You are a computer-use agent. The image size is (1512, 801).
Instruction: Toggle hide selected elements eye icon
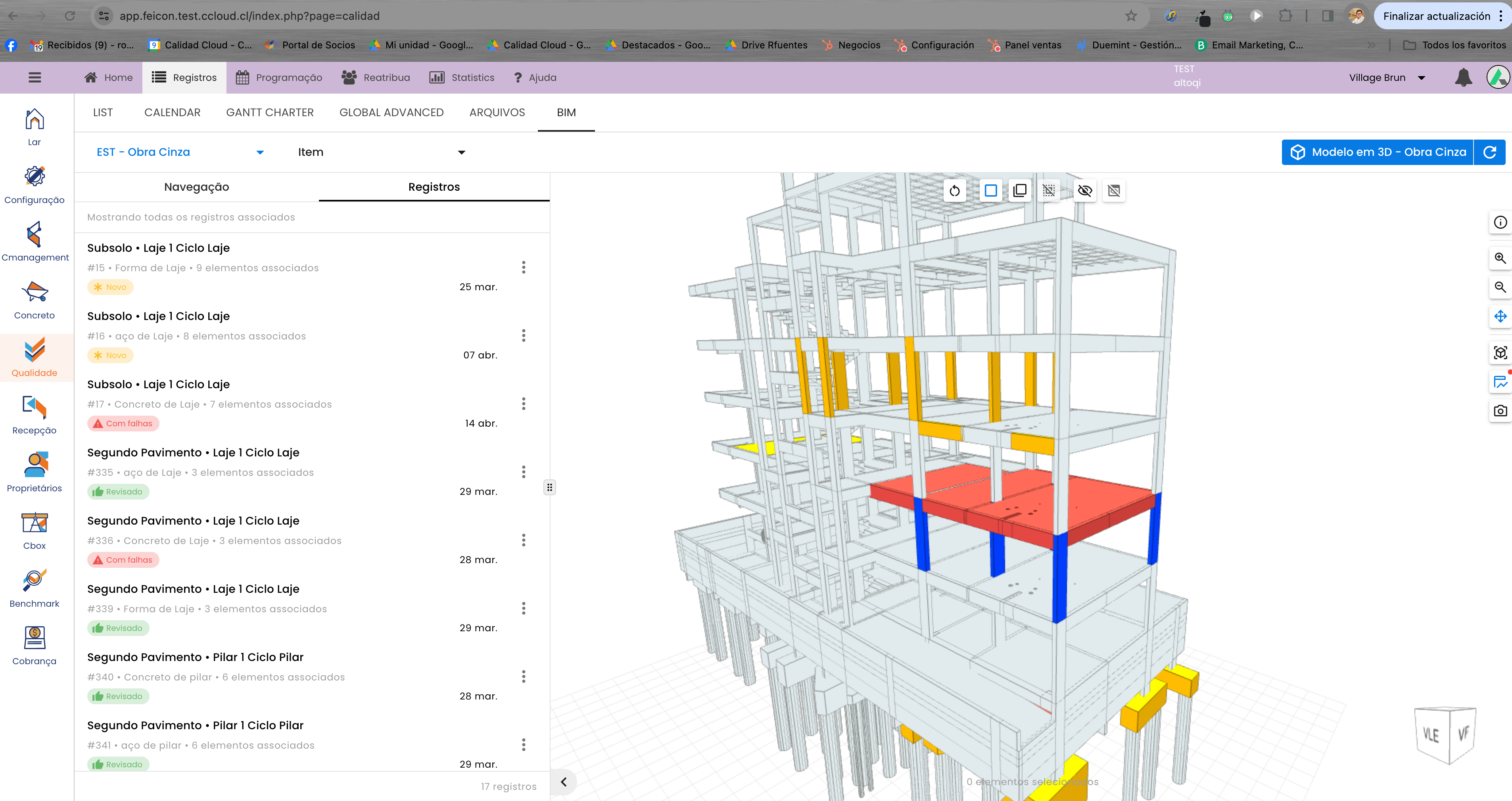pos(1085,191)
